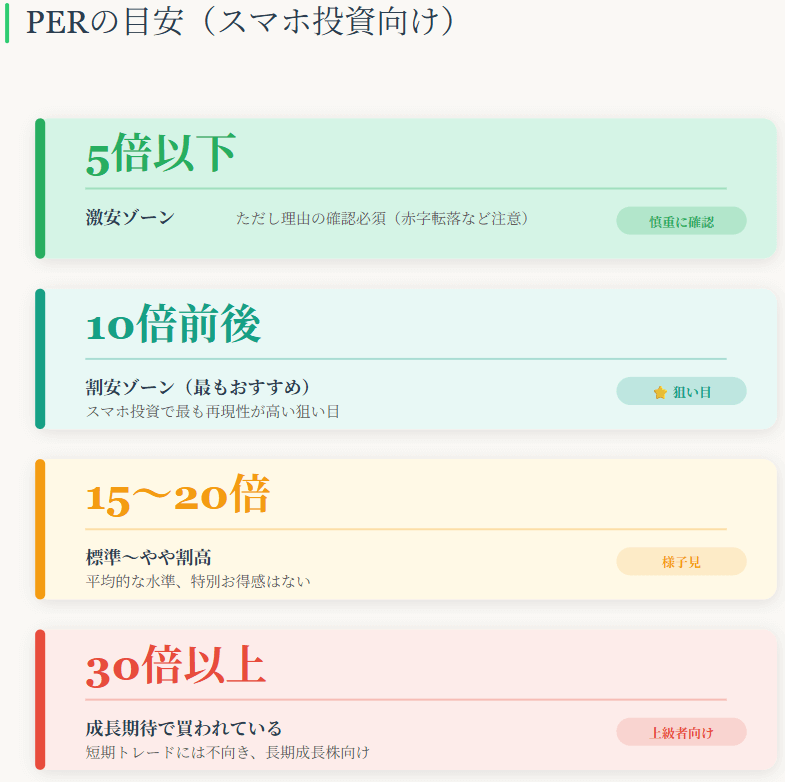Viewport: 785px width, 782px height.
Task: Click the star icon in 狙い目 badge
Action: click(x=660, y=393)
